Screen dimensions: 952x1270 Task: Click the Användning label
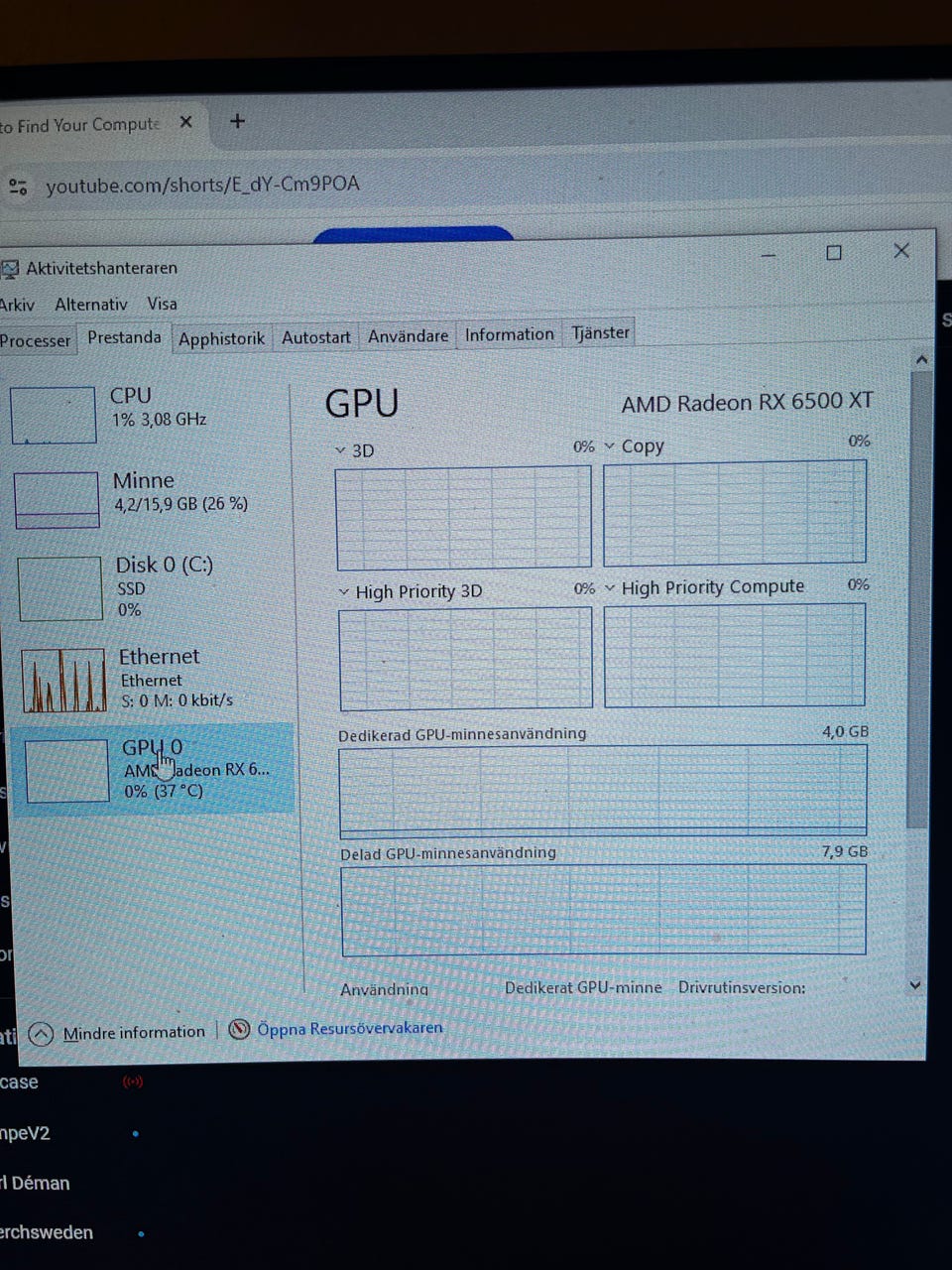pos(385,989)
